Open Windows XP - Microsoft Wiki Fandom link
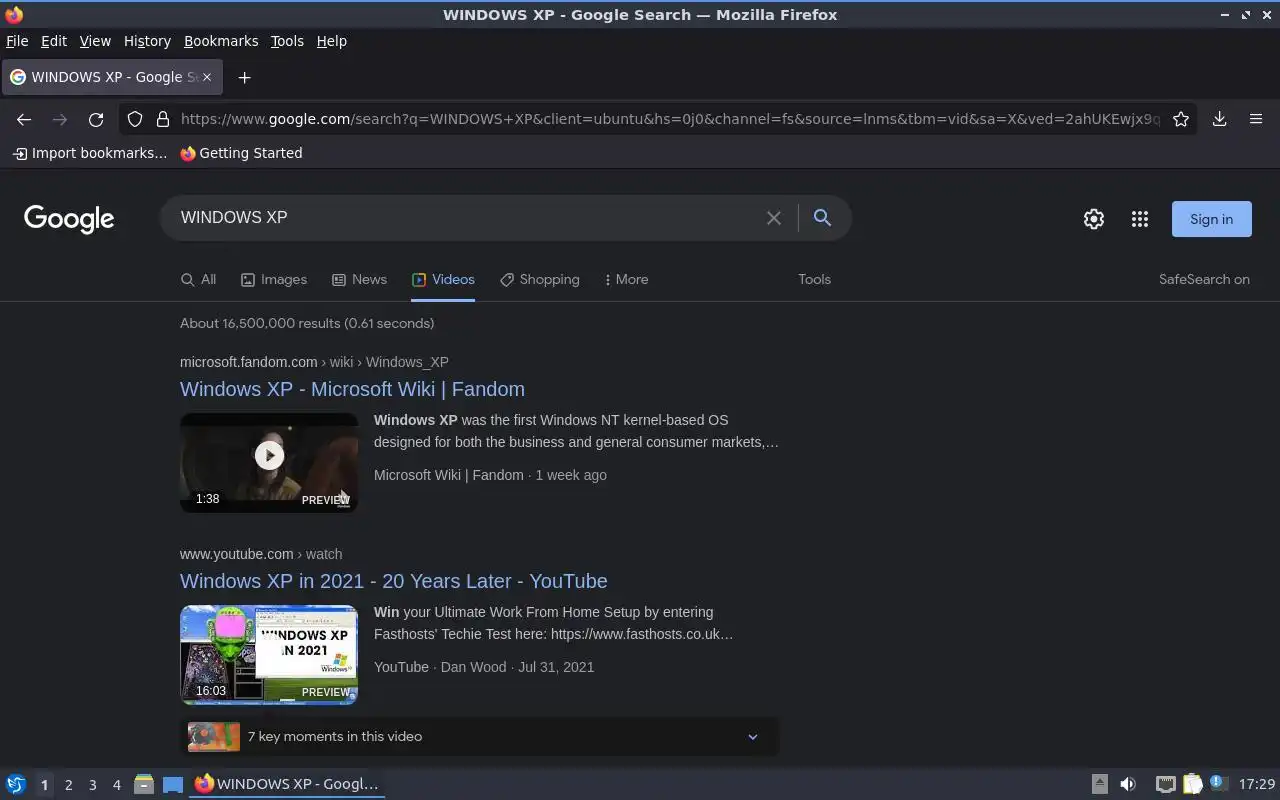 point(352,389)
